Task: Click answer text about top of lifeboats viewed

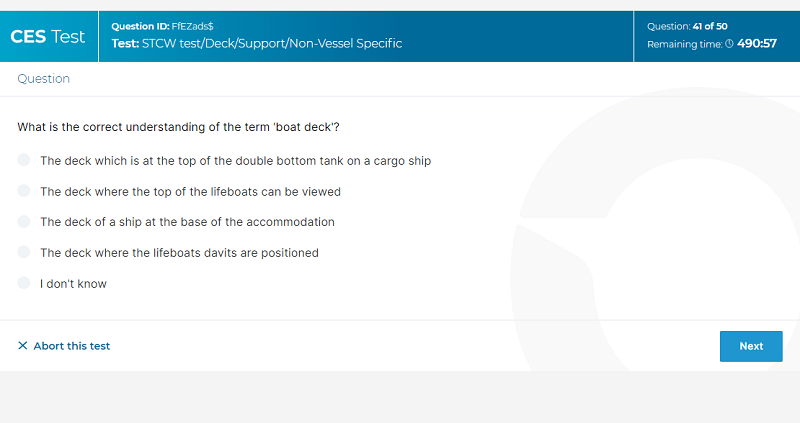Action: 190,191
